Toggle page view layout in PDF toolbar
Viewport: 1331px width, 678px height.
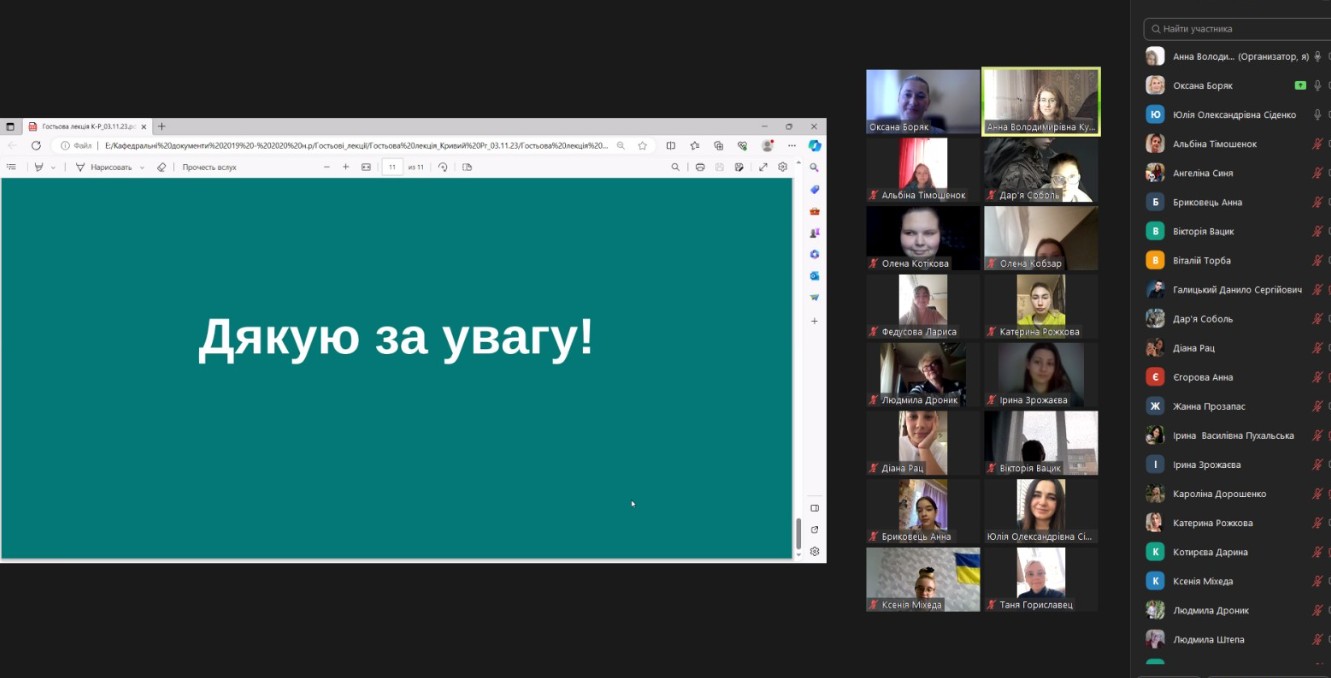coord(467,167)
